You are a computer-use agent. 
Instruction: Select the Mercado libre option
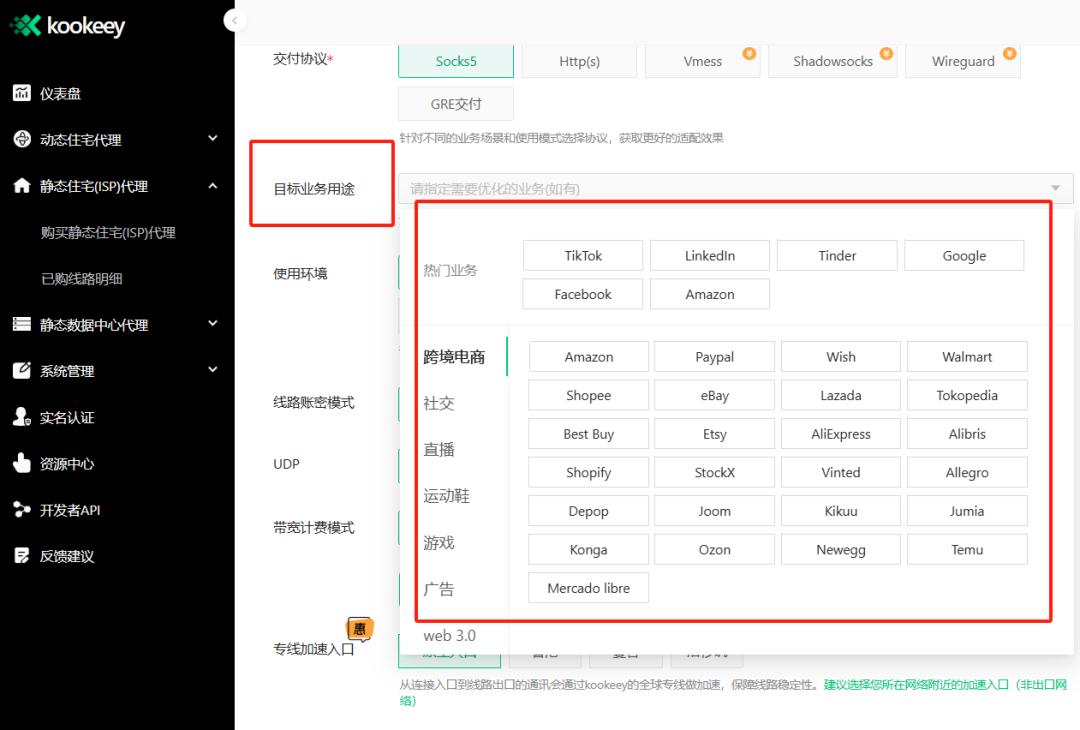(589, 588)
